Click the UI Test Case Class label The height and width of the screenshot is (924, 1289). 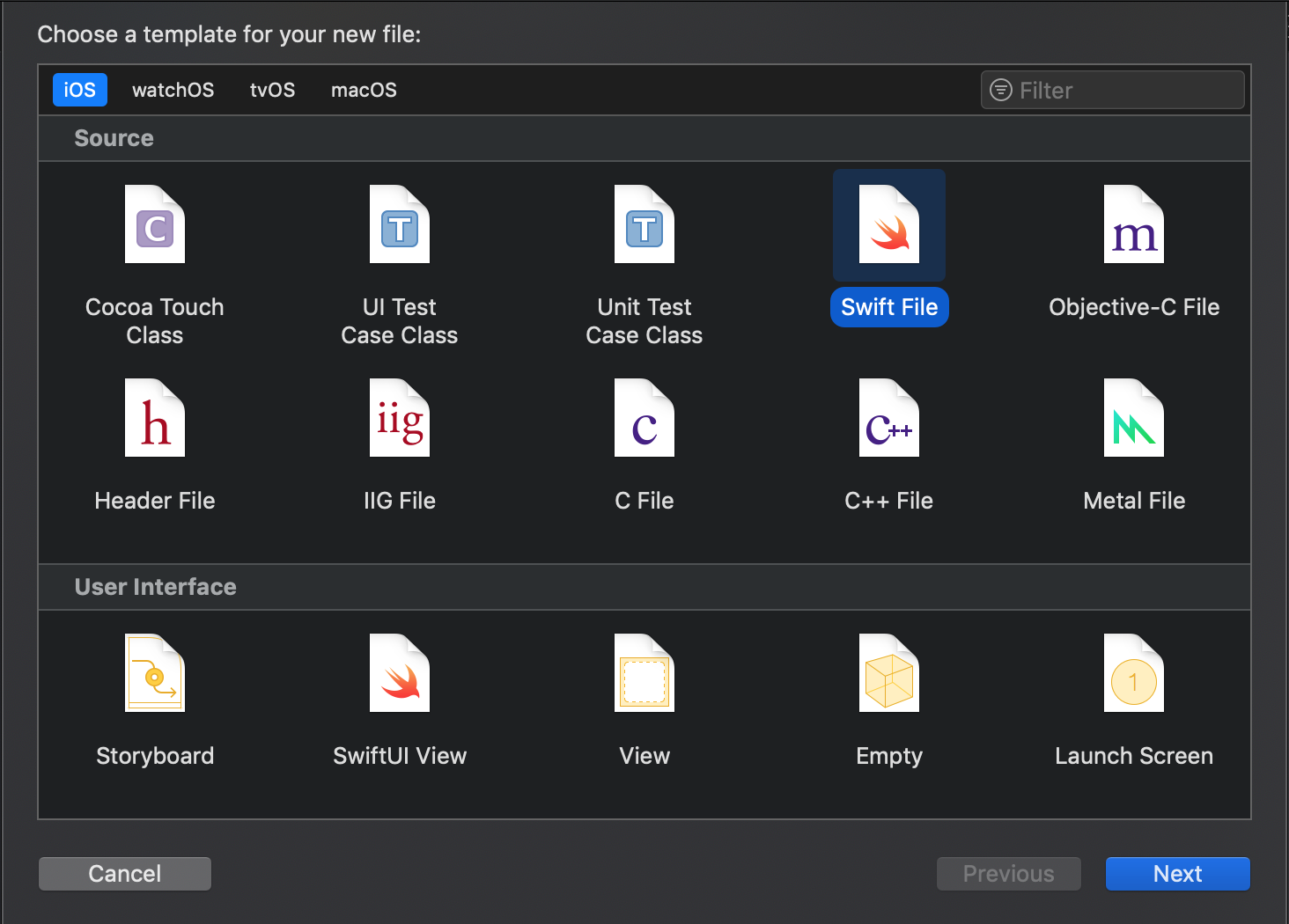400,321
